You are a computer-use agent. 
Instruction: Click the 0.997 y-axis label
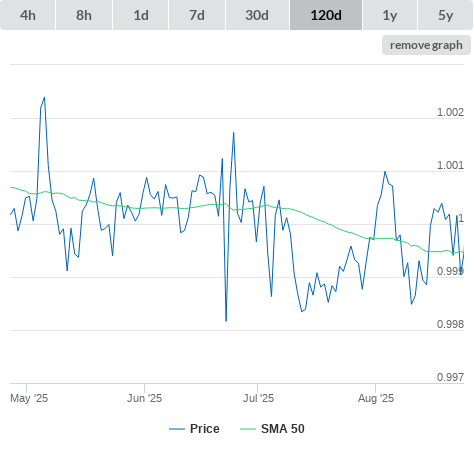450,377
